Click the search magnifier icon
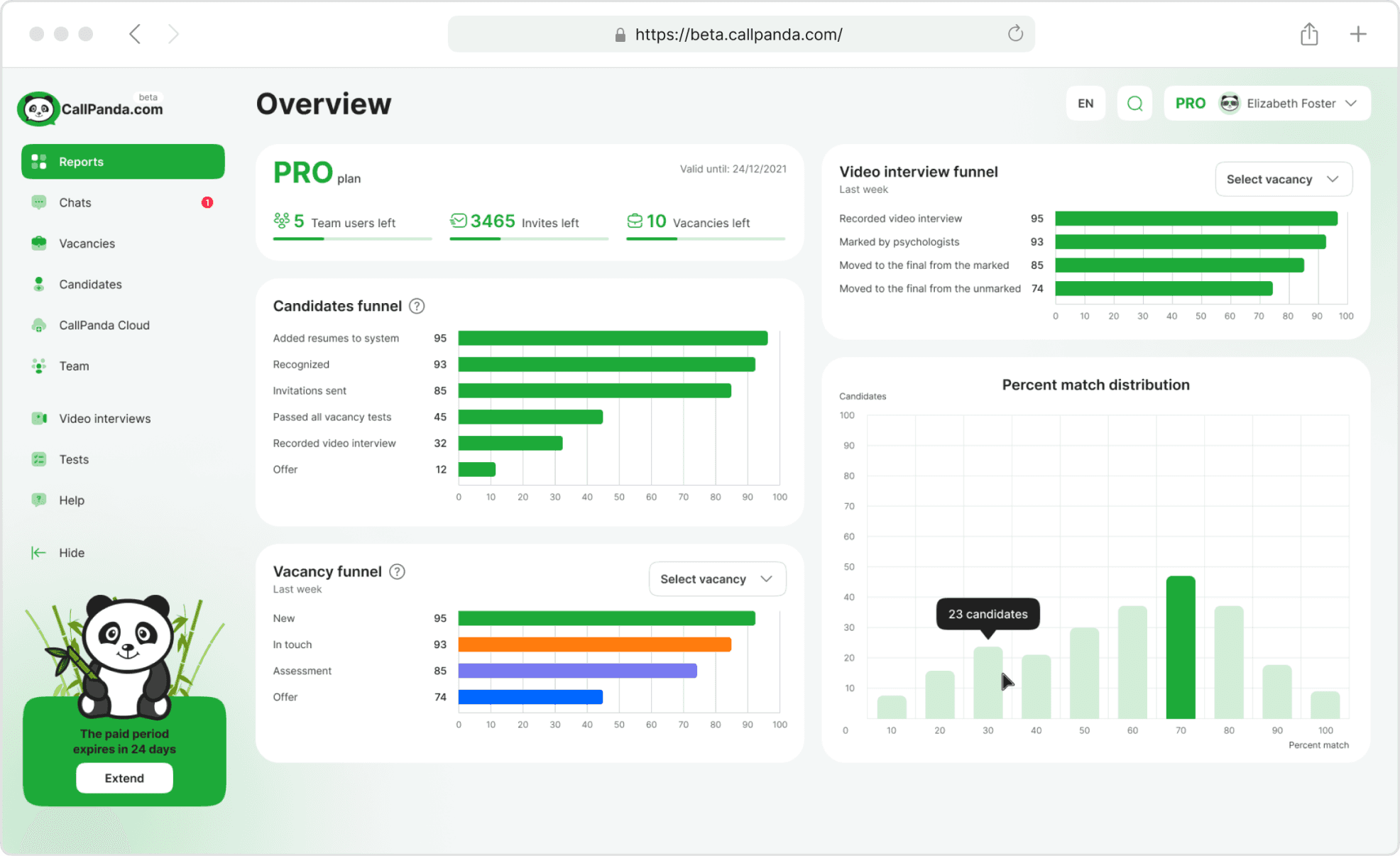The height and width of the screenshot is (856, 1400). point(1134,104)
